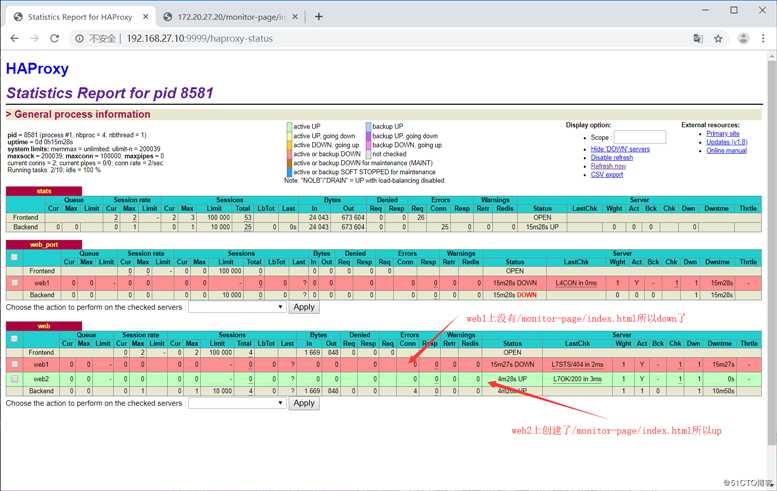Open the Chrome profile avatar
The image size is (777, 491).
743,38
